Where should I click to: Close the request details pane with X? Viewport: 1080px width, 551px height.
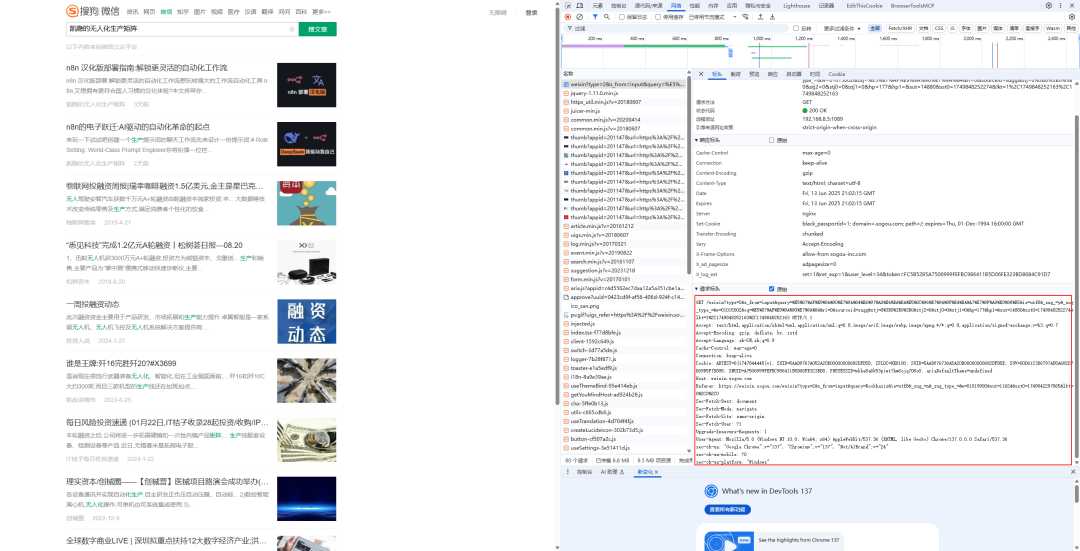(700, 74)
